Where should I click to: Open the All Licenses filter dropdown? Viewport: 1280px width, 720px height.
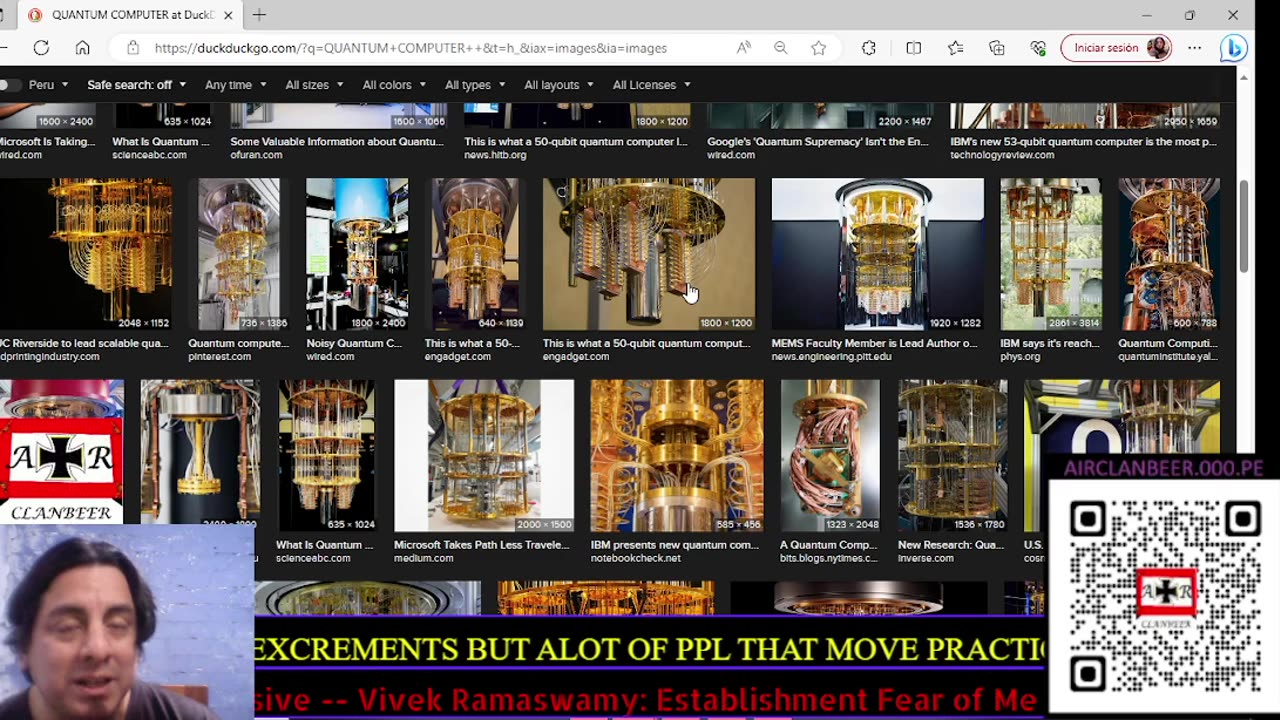651,85
